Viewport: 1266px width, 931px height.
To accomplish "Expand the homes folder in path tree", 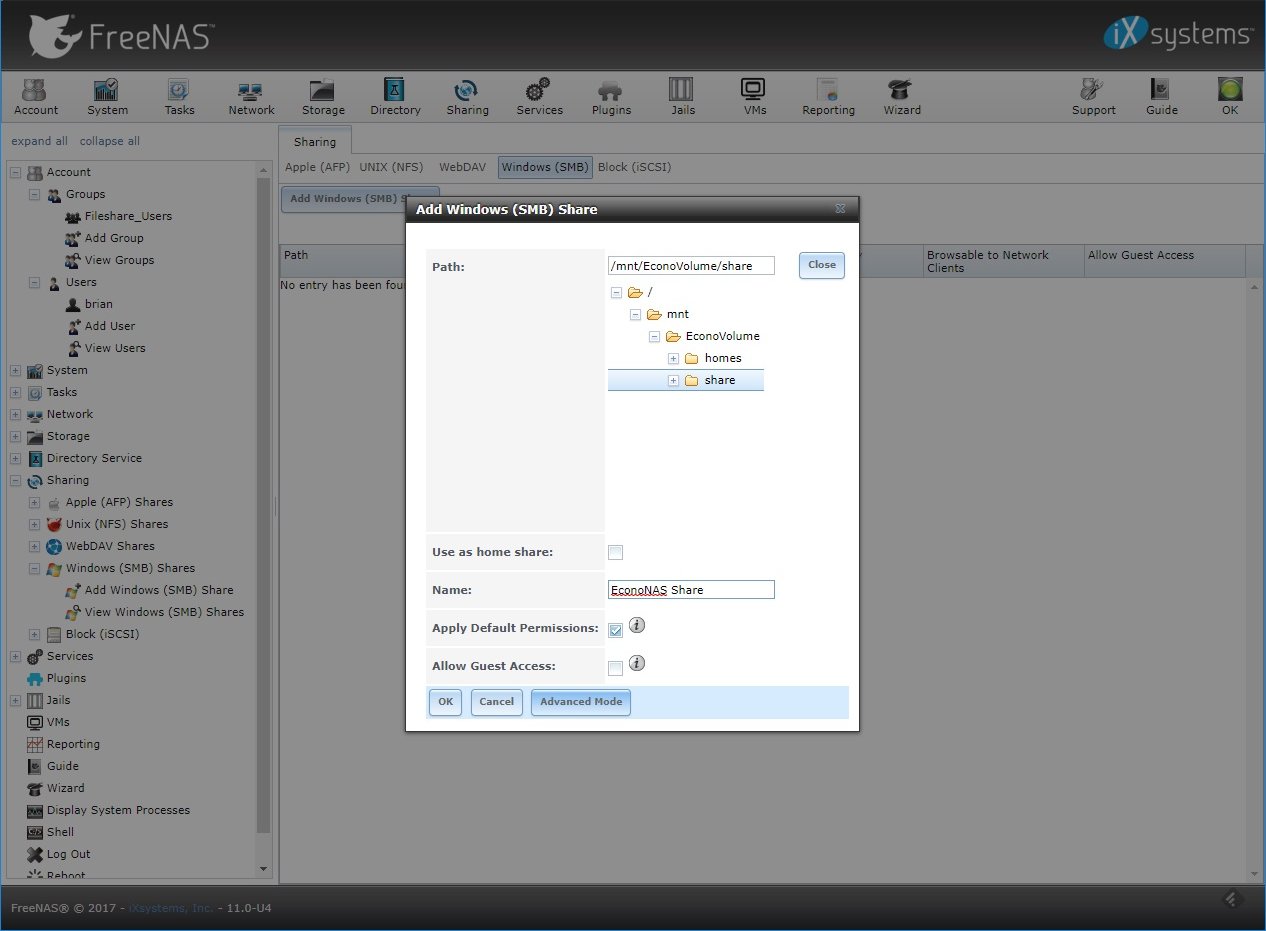I will (x=673, y=358).
